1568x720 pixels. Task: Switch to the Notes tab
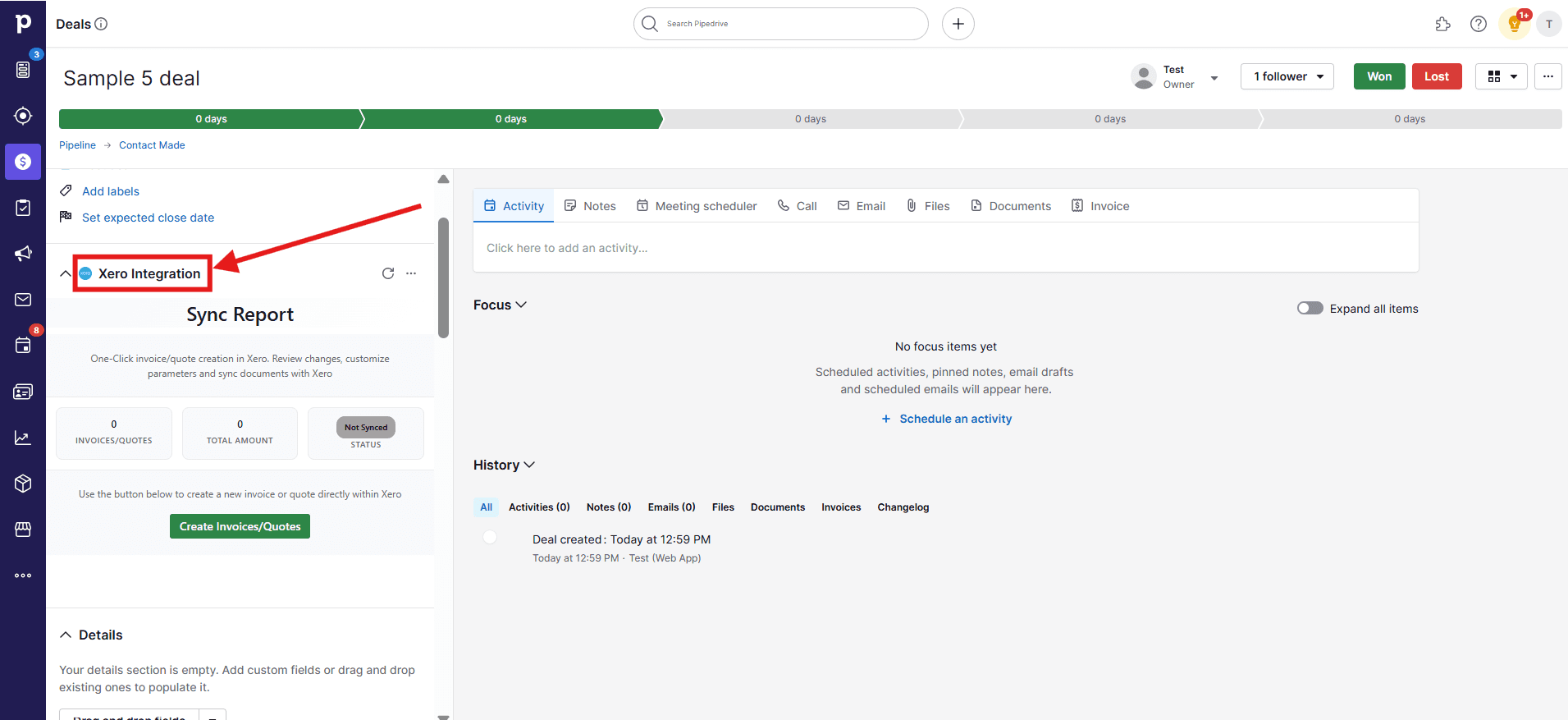[x=590, y=206]
